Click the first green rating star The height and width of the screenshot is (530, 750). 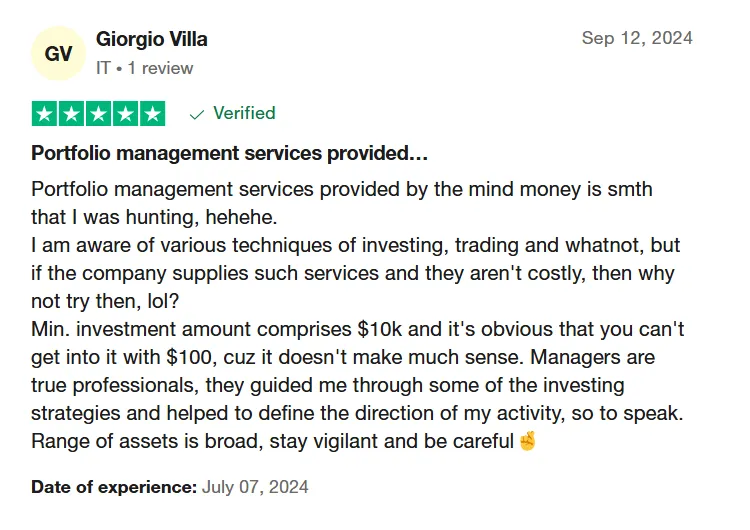point(45,114)
